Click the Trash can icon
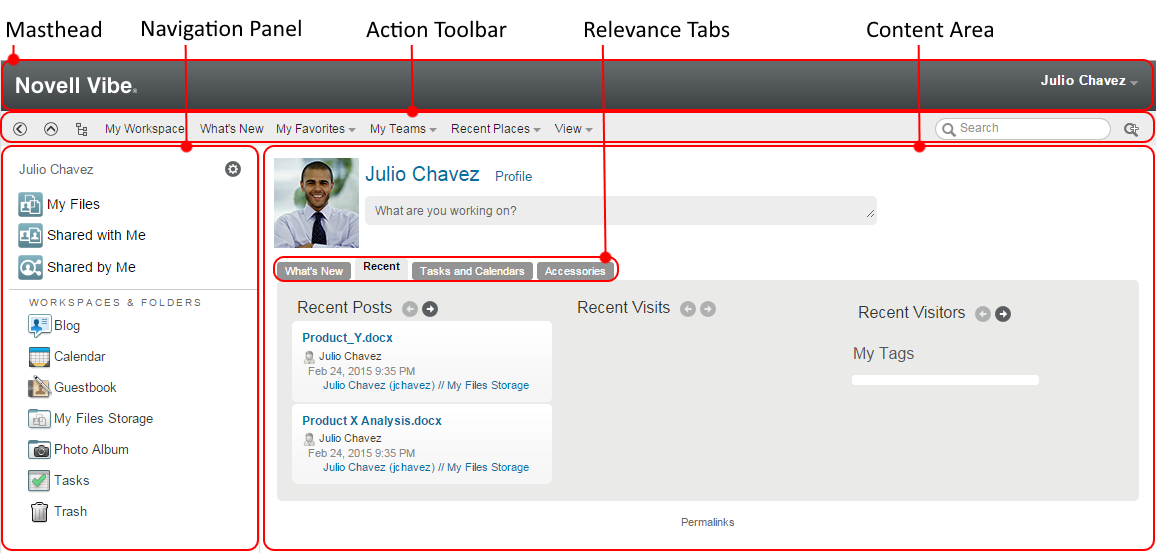Viewport: 1156px width, 553px height. pos(39,512)
